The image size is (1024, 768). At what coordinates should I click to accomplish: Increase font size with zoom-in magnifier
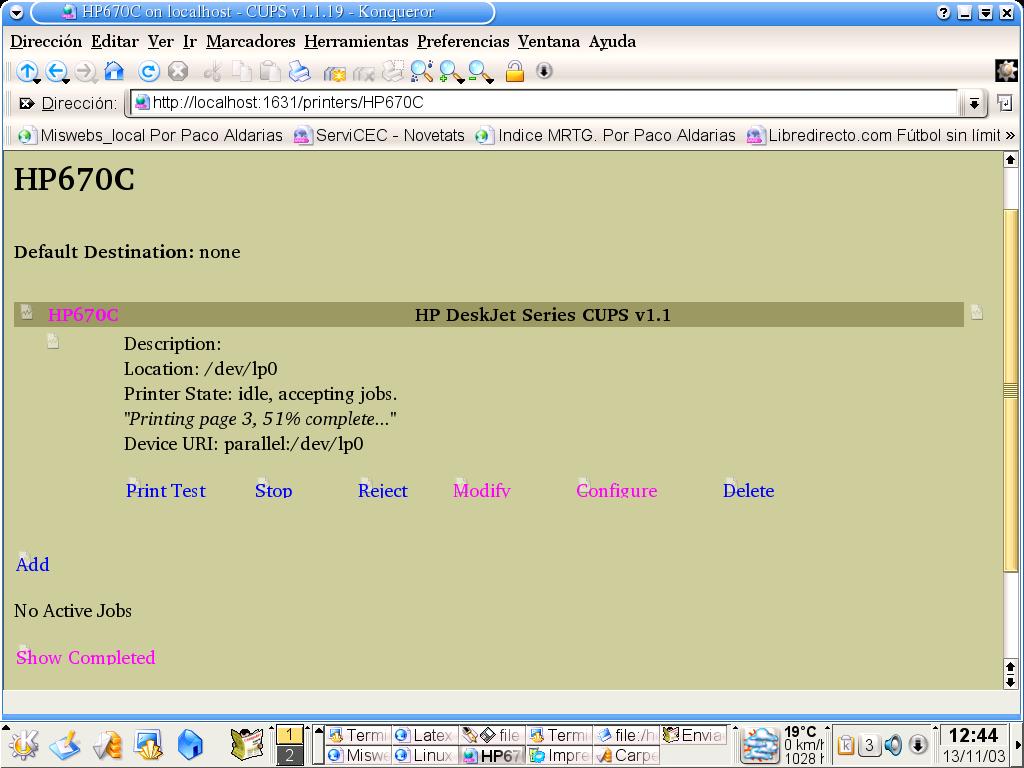(x=451, y=71)
